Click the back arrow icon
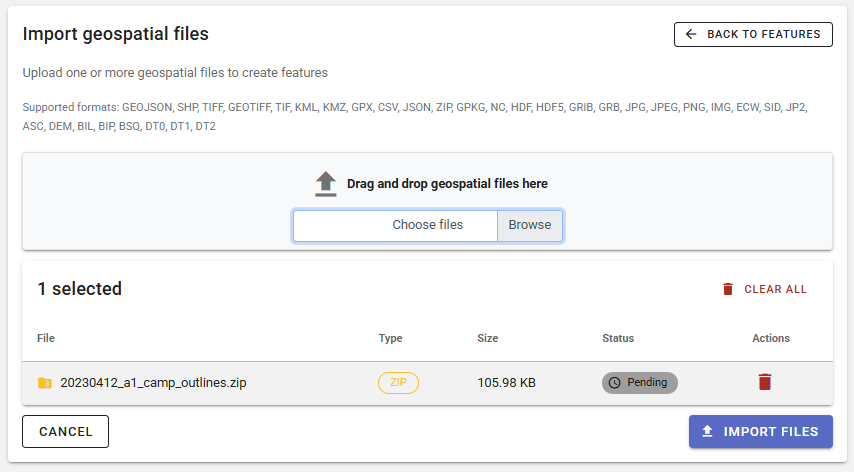Image resolution: width=854 pixels, height=472 pixels. click(x=691, y=34)
